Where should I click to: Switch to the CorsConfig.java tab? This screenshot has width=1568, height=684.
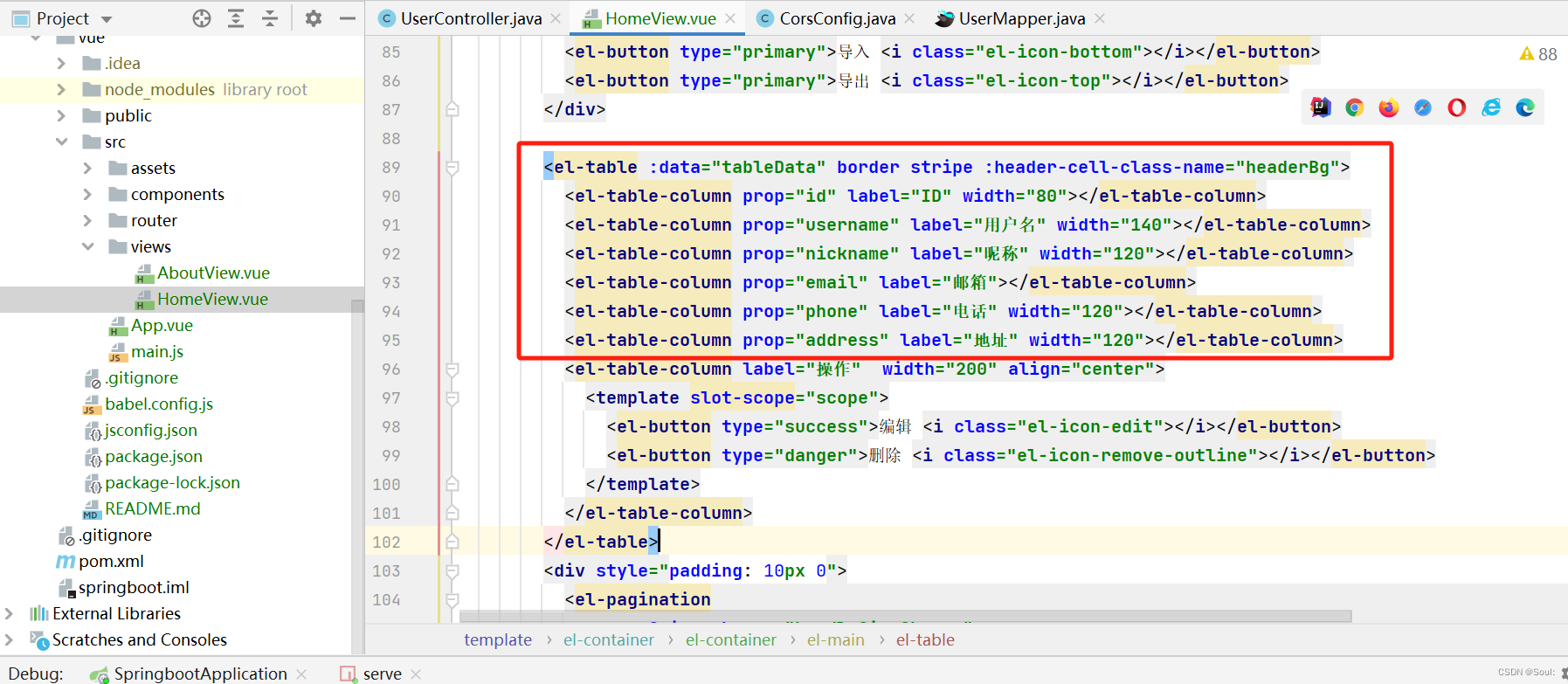tap(836, 18)
